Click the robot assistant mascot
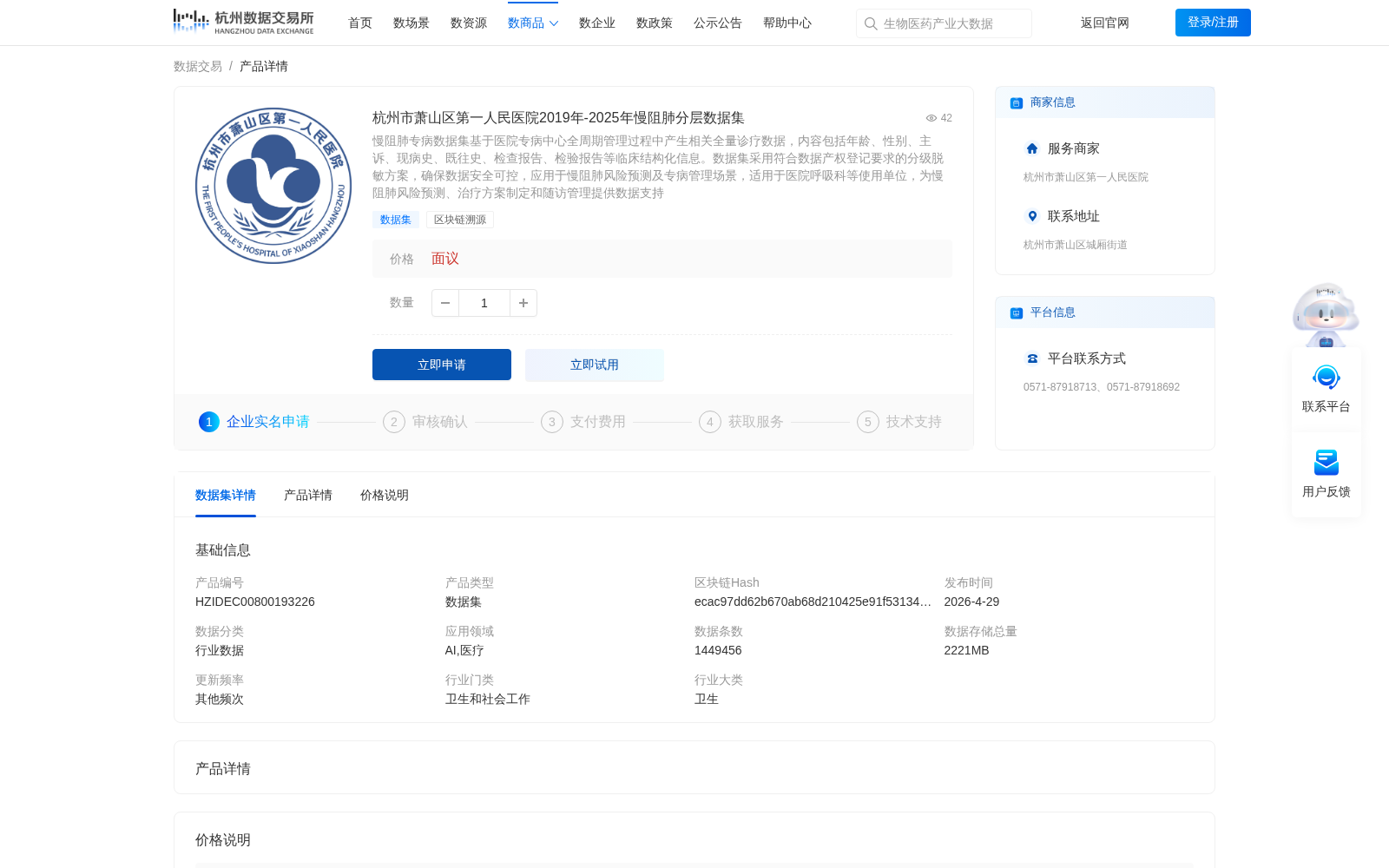The height and width of the screenshot is (868, 1389). pyautogui.click(x=1326, y=314)
